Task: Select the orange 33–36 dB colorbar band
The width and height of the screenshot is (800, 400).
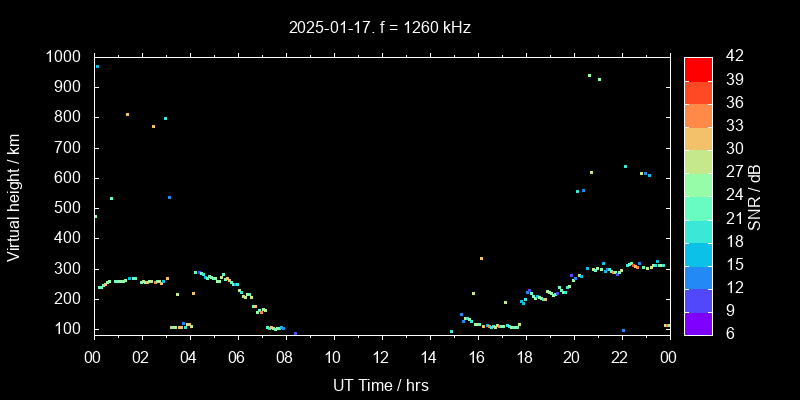Action: pyautogui.click(x=698, y=115)
